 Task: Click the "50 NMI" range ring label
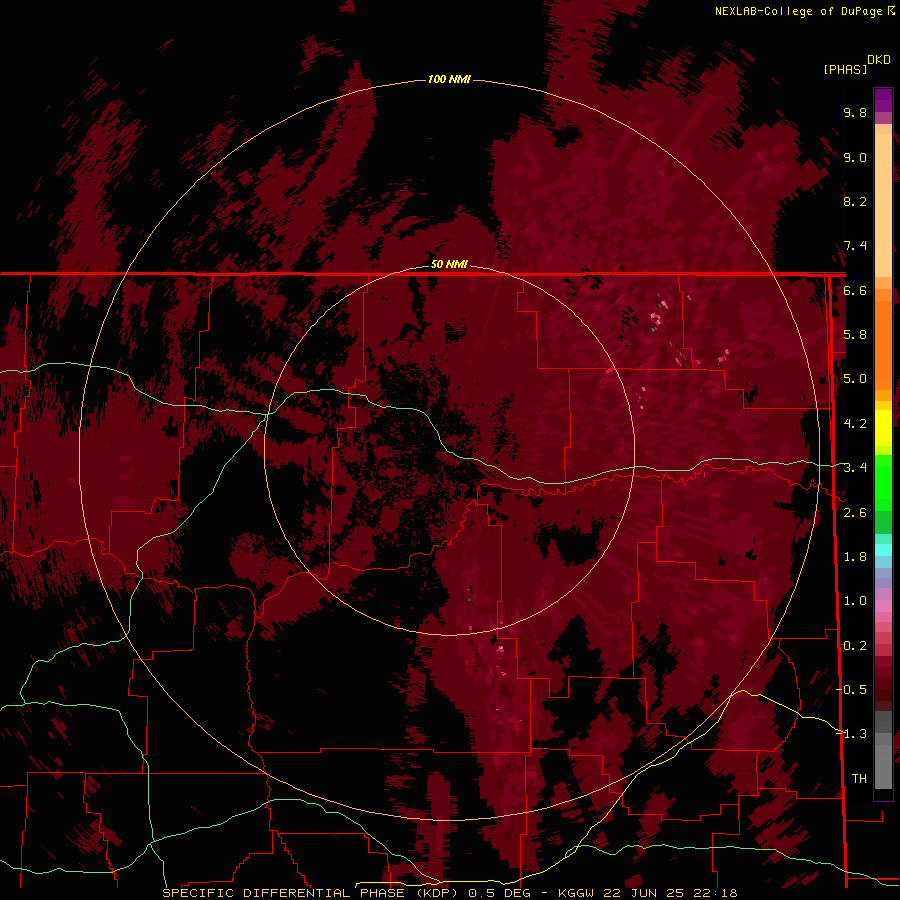tap(449, 264)
